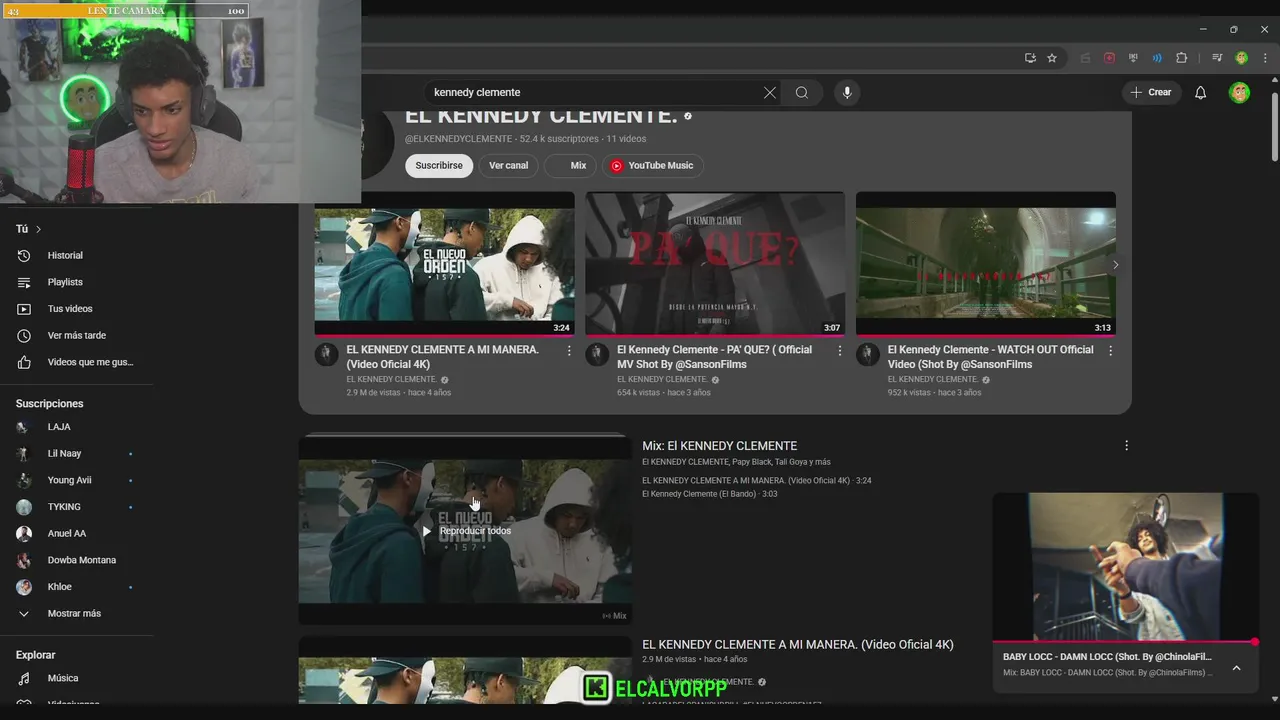Image resolution: width=1280 pixels, height=720 pixels.
Task: Click the page vertical scrollbar
Action: [x=1274, y=126]
